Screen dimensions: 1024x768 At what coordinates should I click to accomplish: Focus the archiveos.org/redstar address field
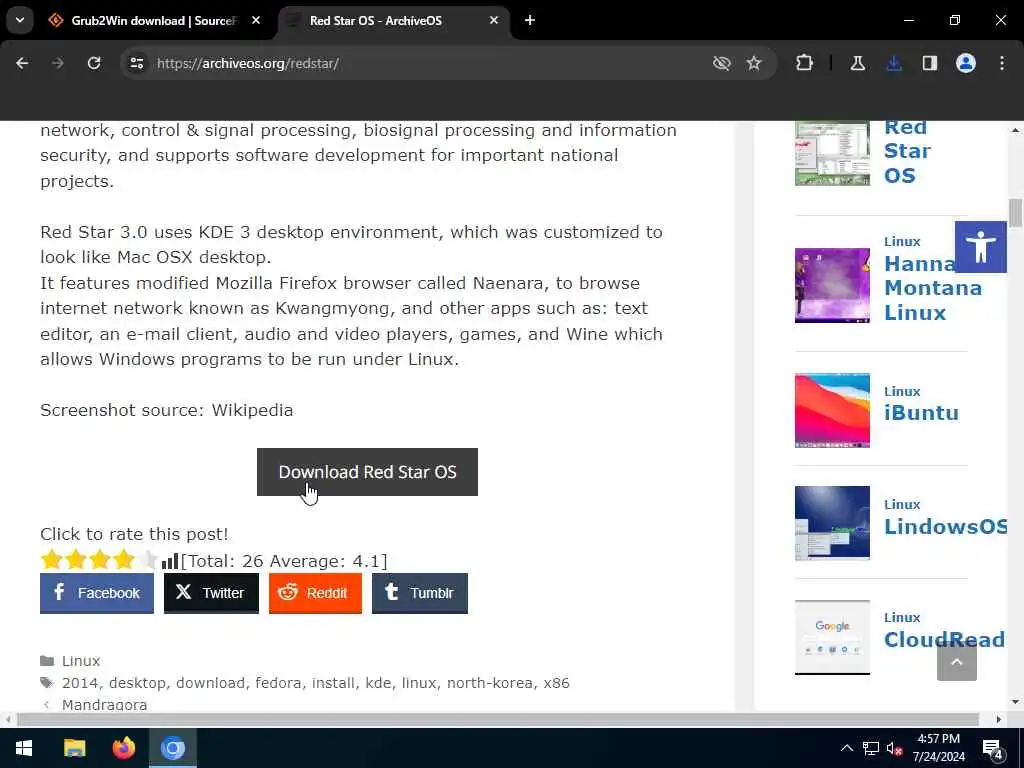tap(418, 63)
